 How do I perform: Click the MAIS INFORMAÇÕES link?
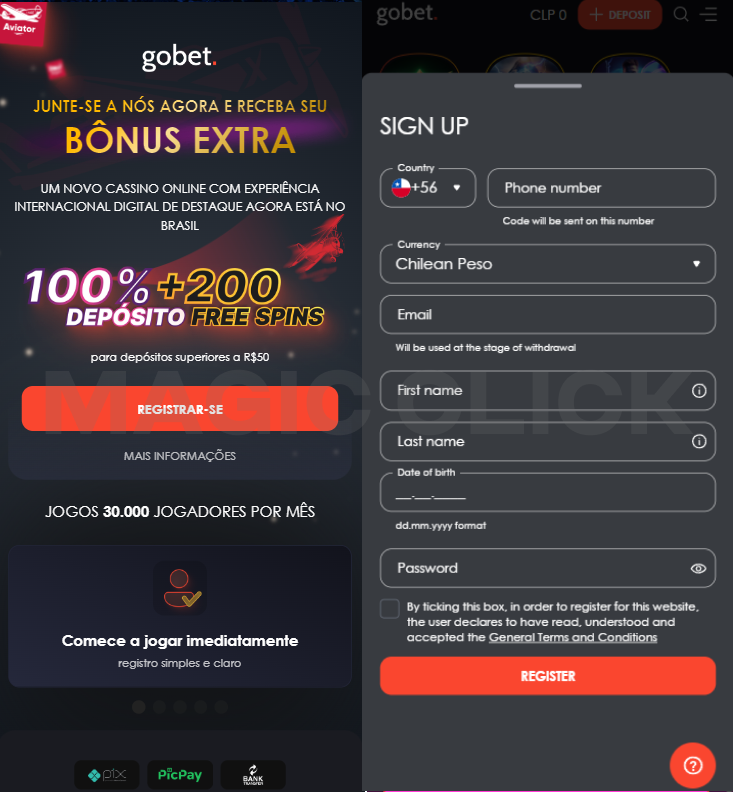pos(180,456)
